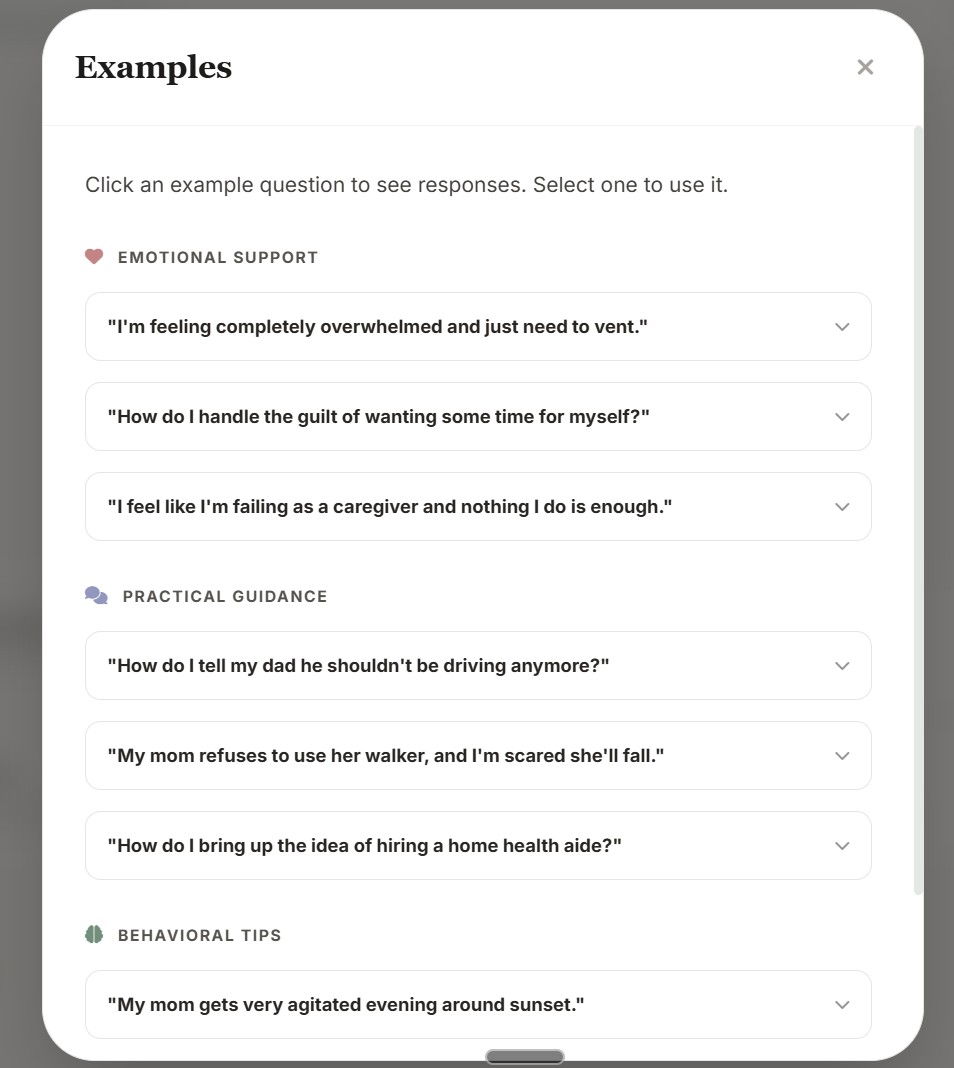The width and height of the screenshot is (954, 1068).
Task: Close the Examples dialog with the X
Action: point(864,67)
